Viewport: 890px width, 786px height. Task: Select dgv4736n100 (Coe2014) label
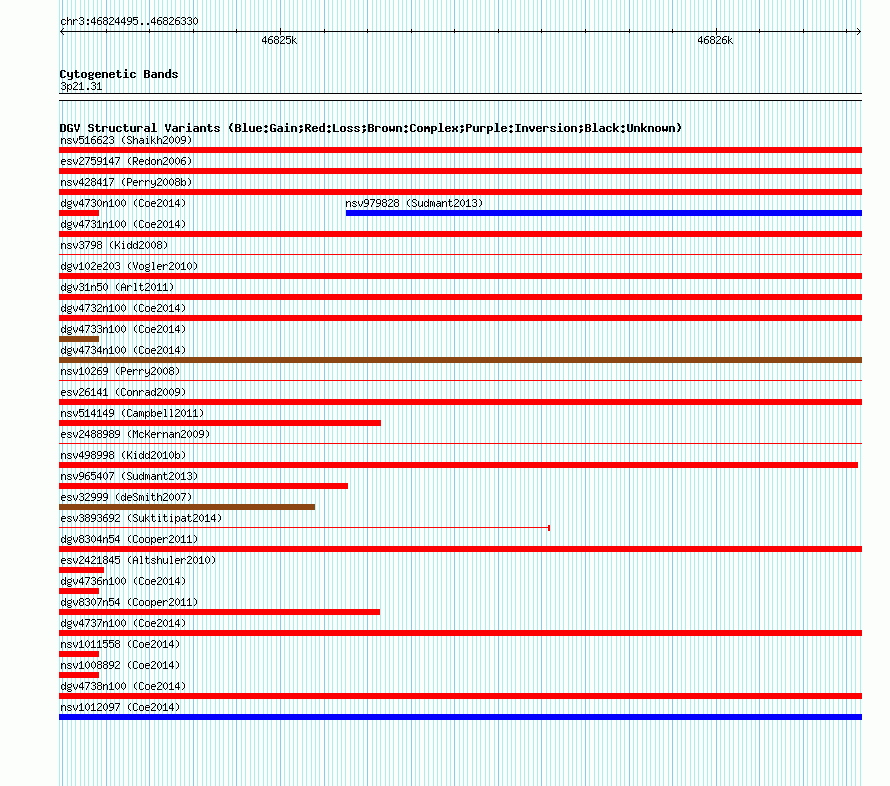(x=123, y=581)
